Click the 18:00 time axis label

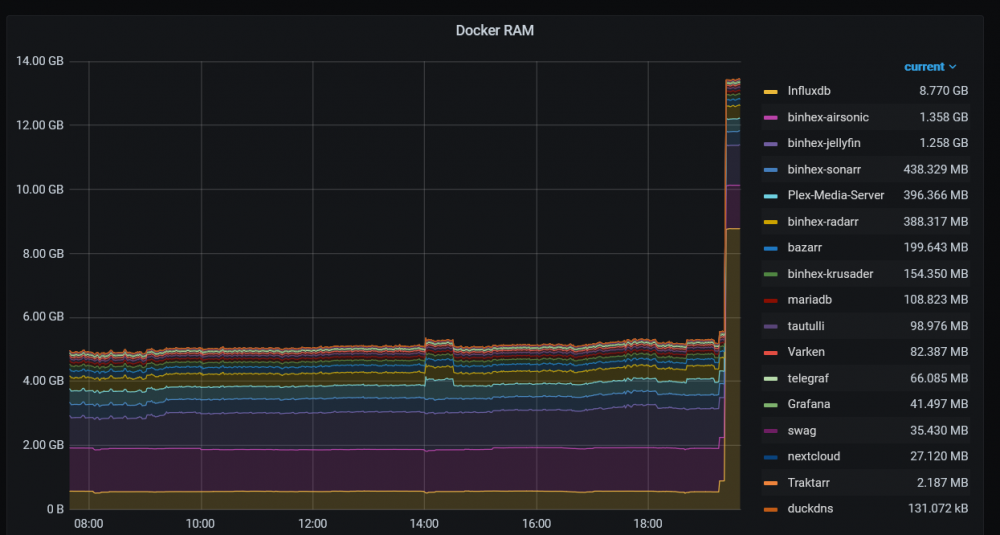coord(648,524)
